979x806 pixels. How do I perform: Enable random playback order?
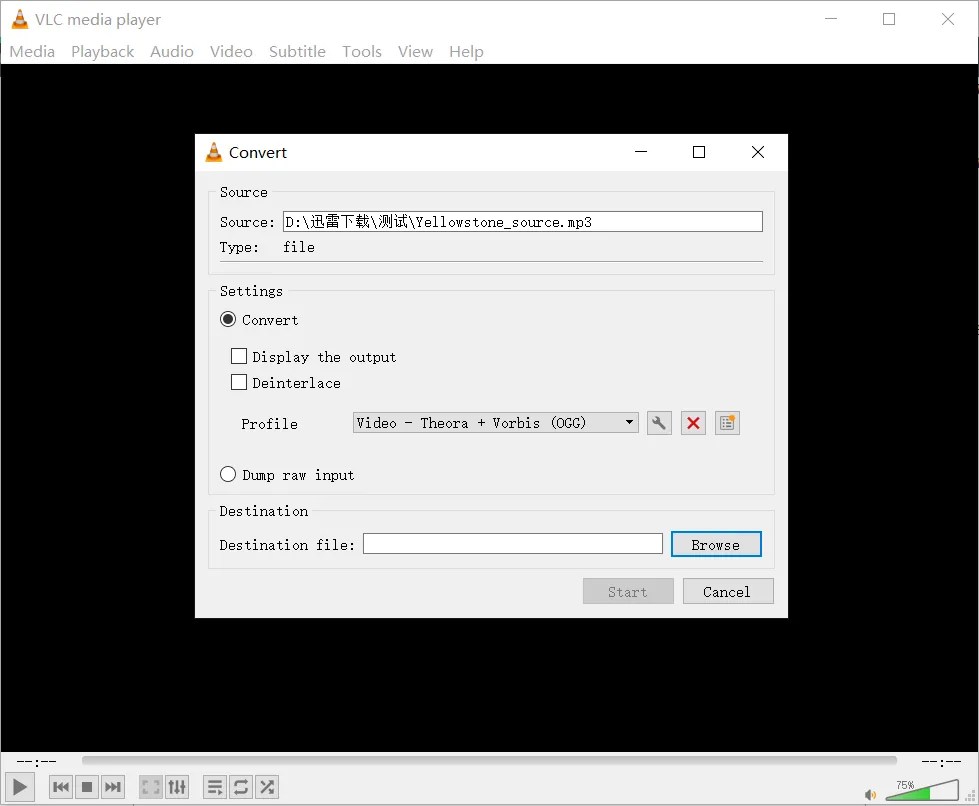point(266,787)
